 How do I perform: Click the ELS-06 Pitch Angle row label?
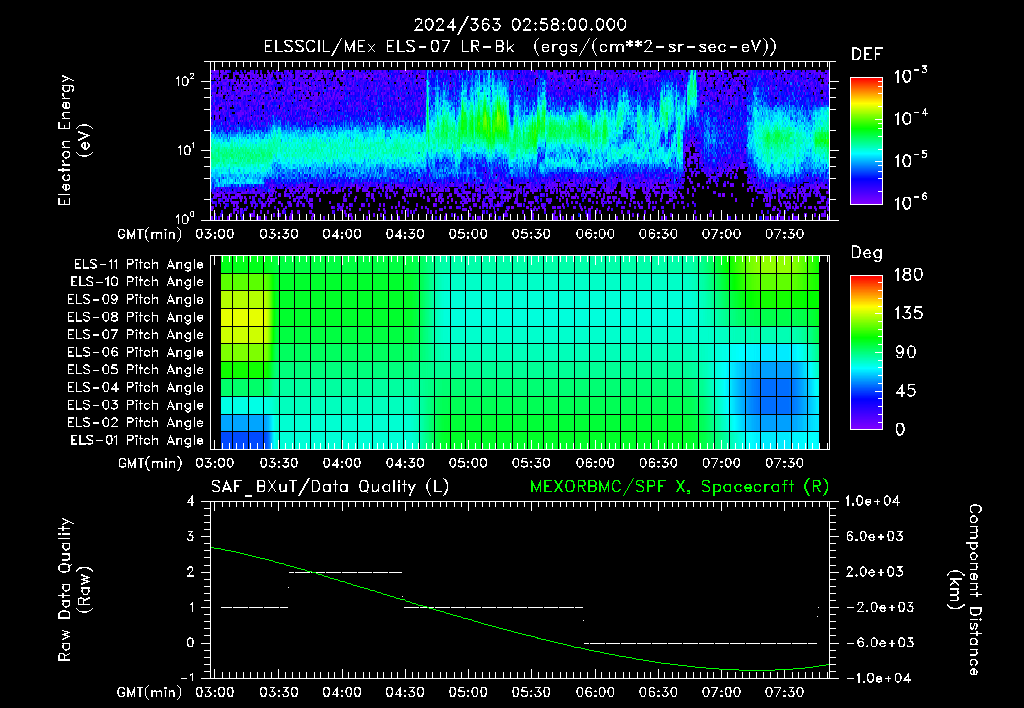point(136,352)
